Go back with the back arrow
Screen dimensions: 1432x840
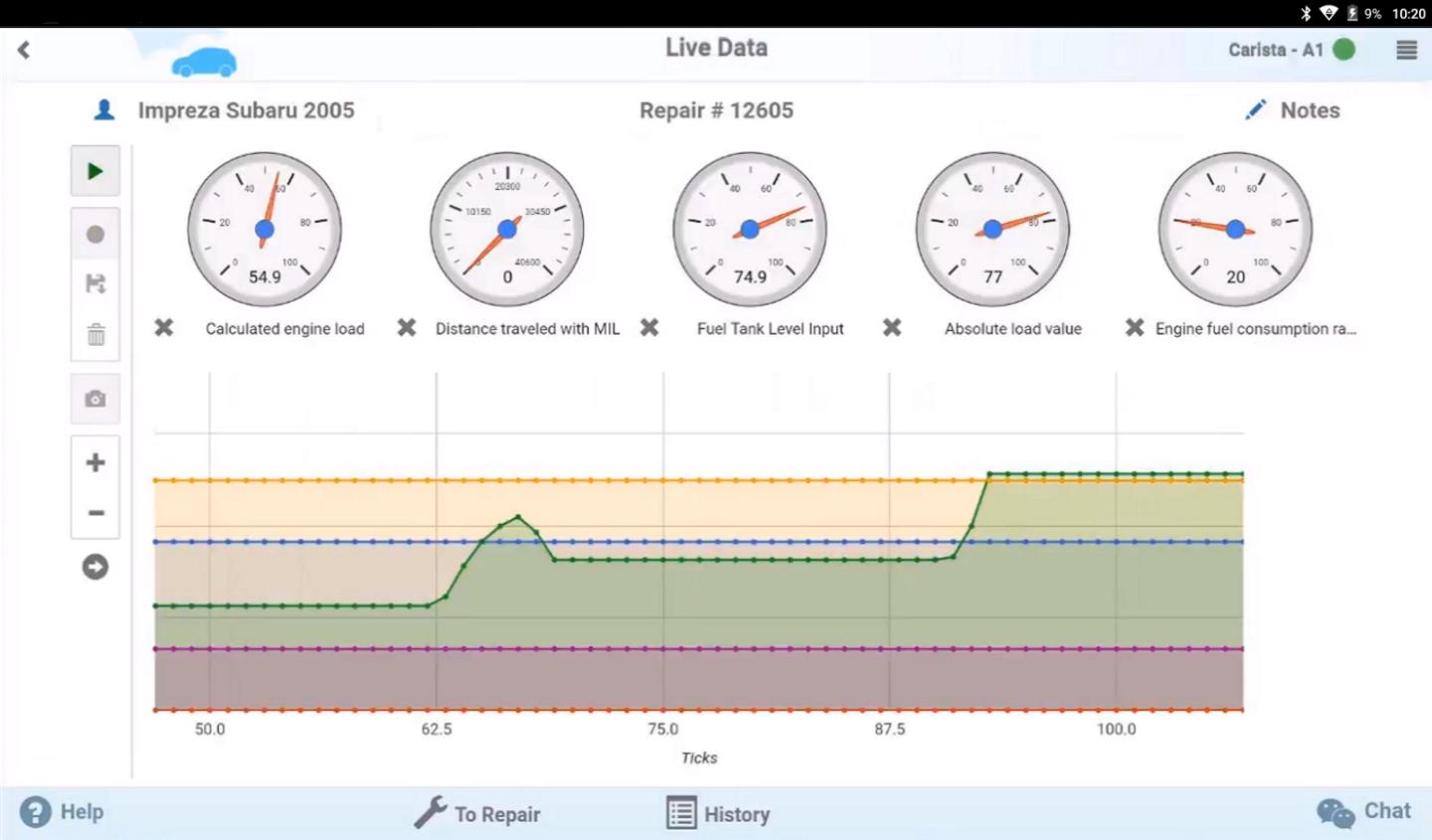tap(24, 50)
